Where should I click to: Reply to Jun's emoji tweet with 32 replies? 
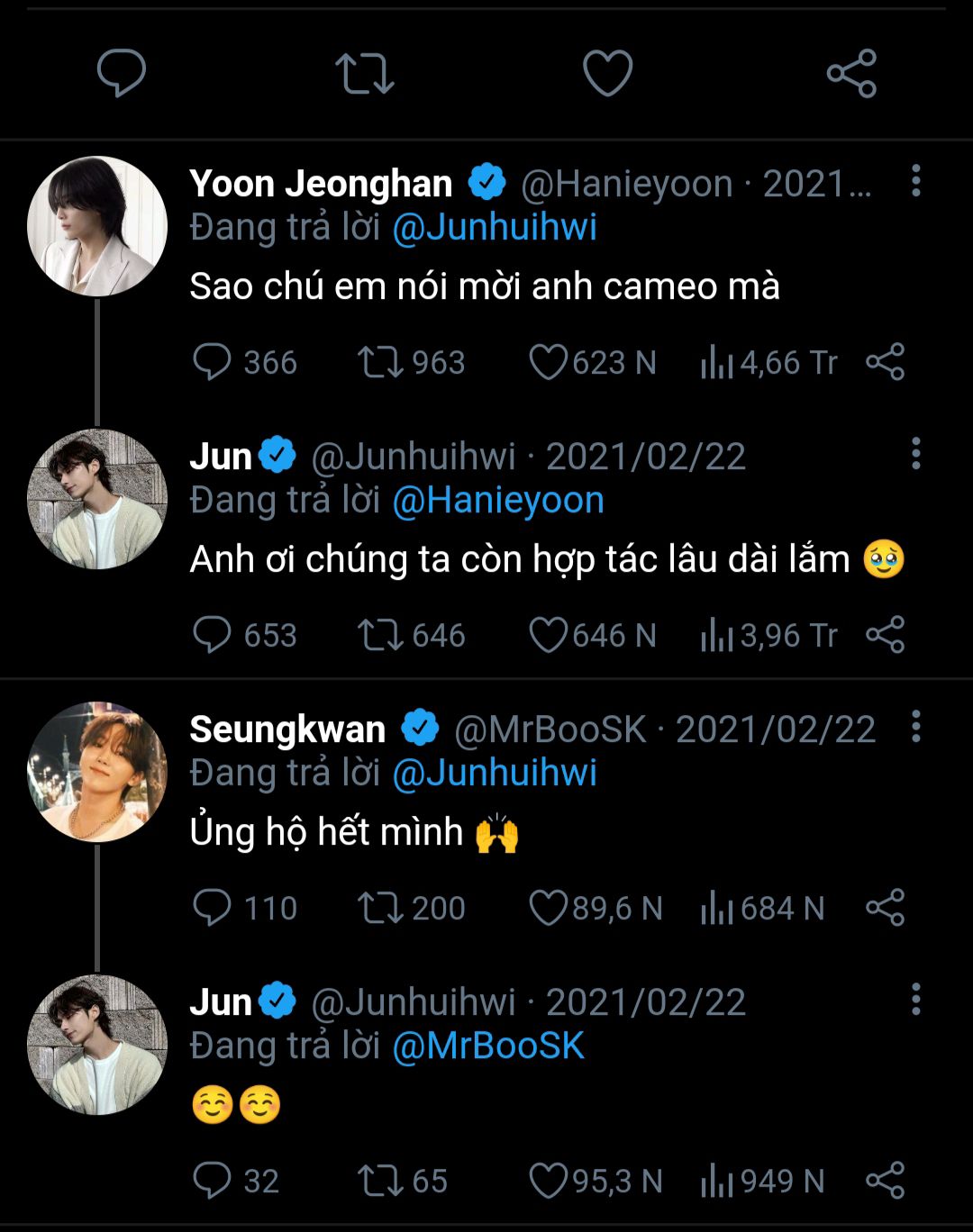tap(213, 1181)
